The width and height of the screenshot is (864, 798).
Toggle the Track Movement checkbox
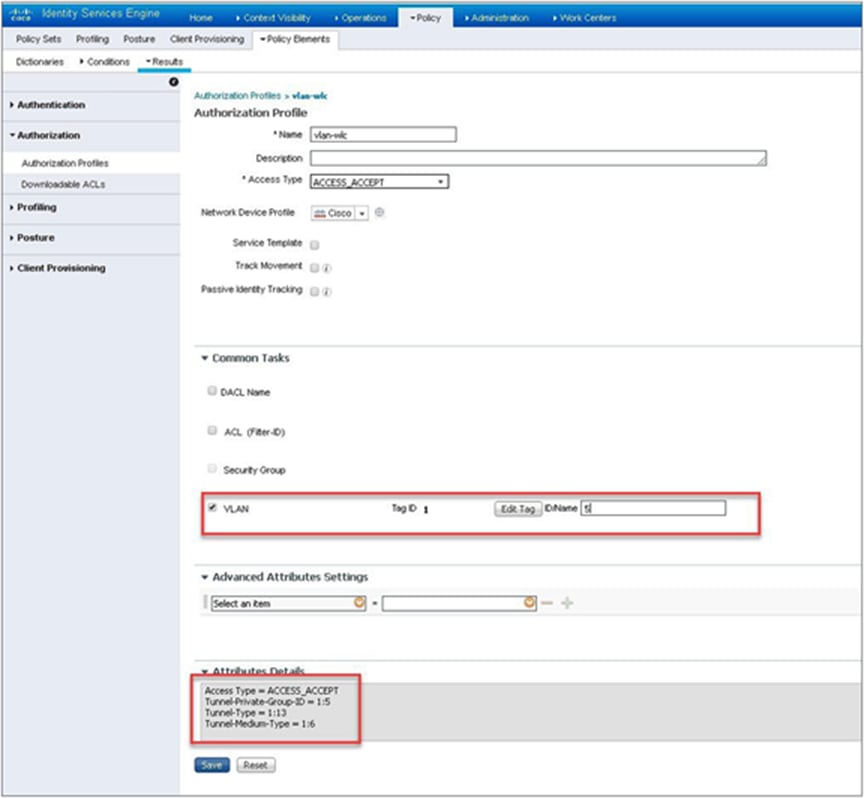coord(314,266)
